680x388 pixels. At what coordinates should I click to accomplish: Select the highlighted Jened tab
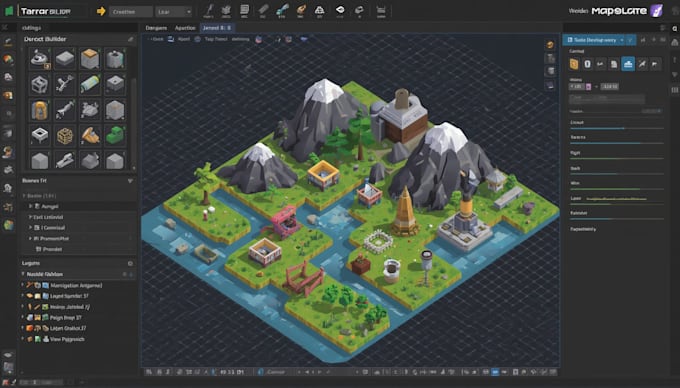[x=217, y=28]
